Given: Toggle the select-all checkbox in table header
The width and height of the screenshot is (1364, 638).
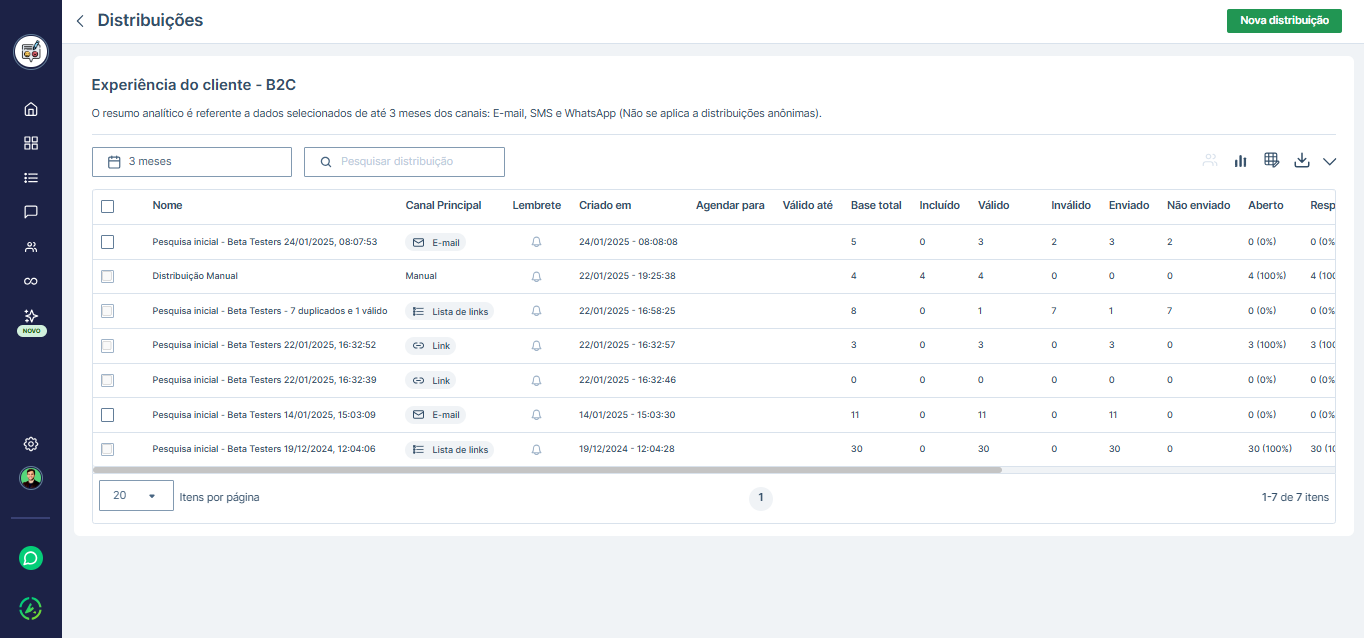Looking at the screenshot, I should (108, 206).
